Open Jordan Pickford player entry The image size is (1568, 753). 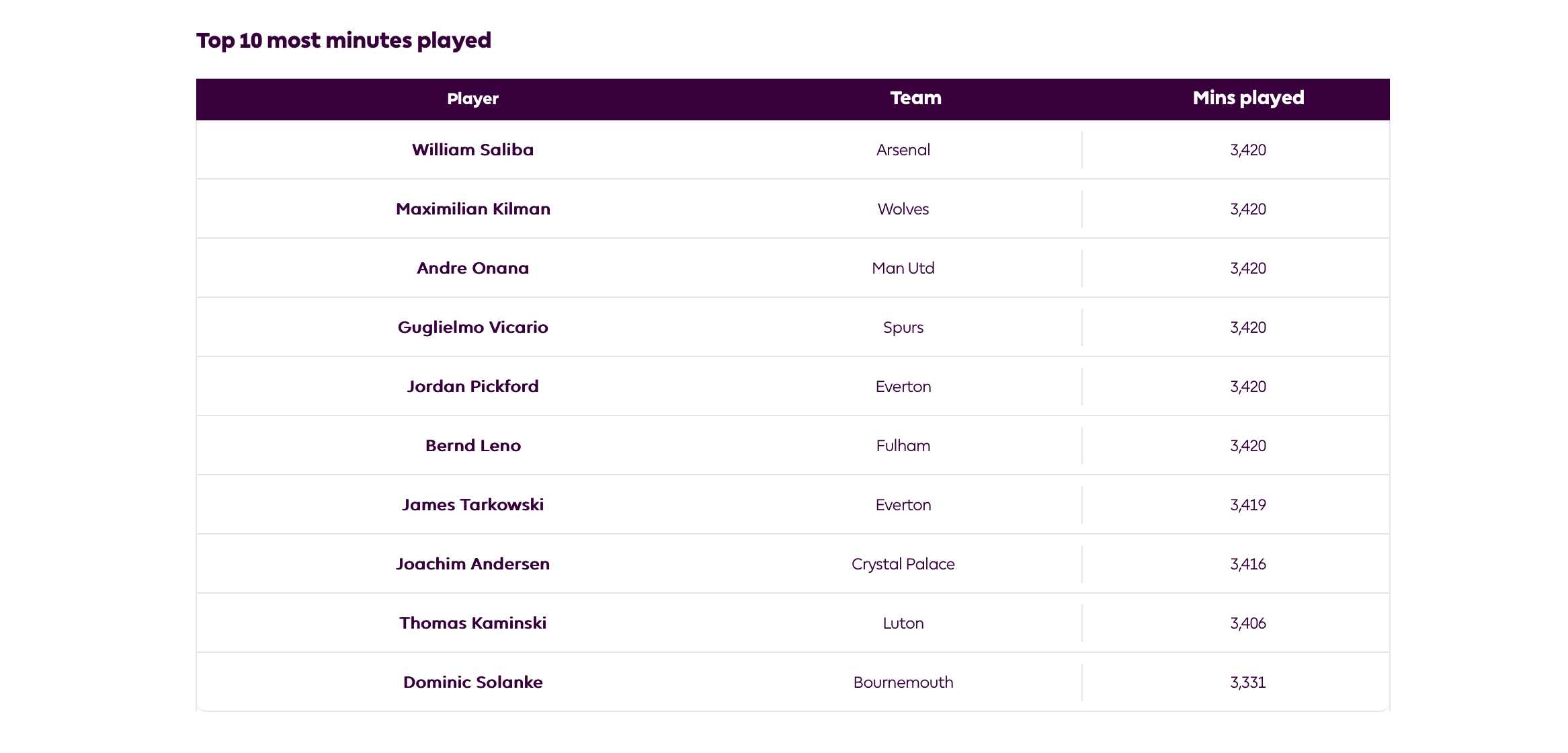(x=472, y=387)
